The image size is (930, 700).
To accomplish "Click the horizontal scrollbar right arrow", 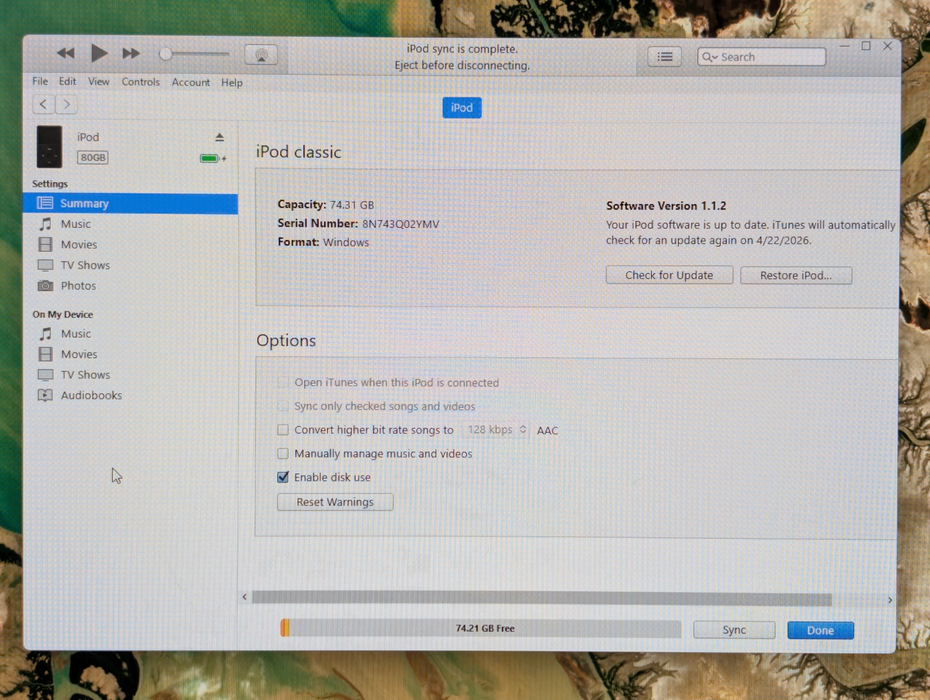I will 890,600.
